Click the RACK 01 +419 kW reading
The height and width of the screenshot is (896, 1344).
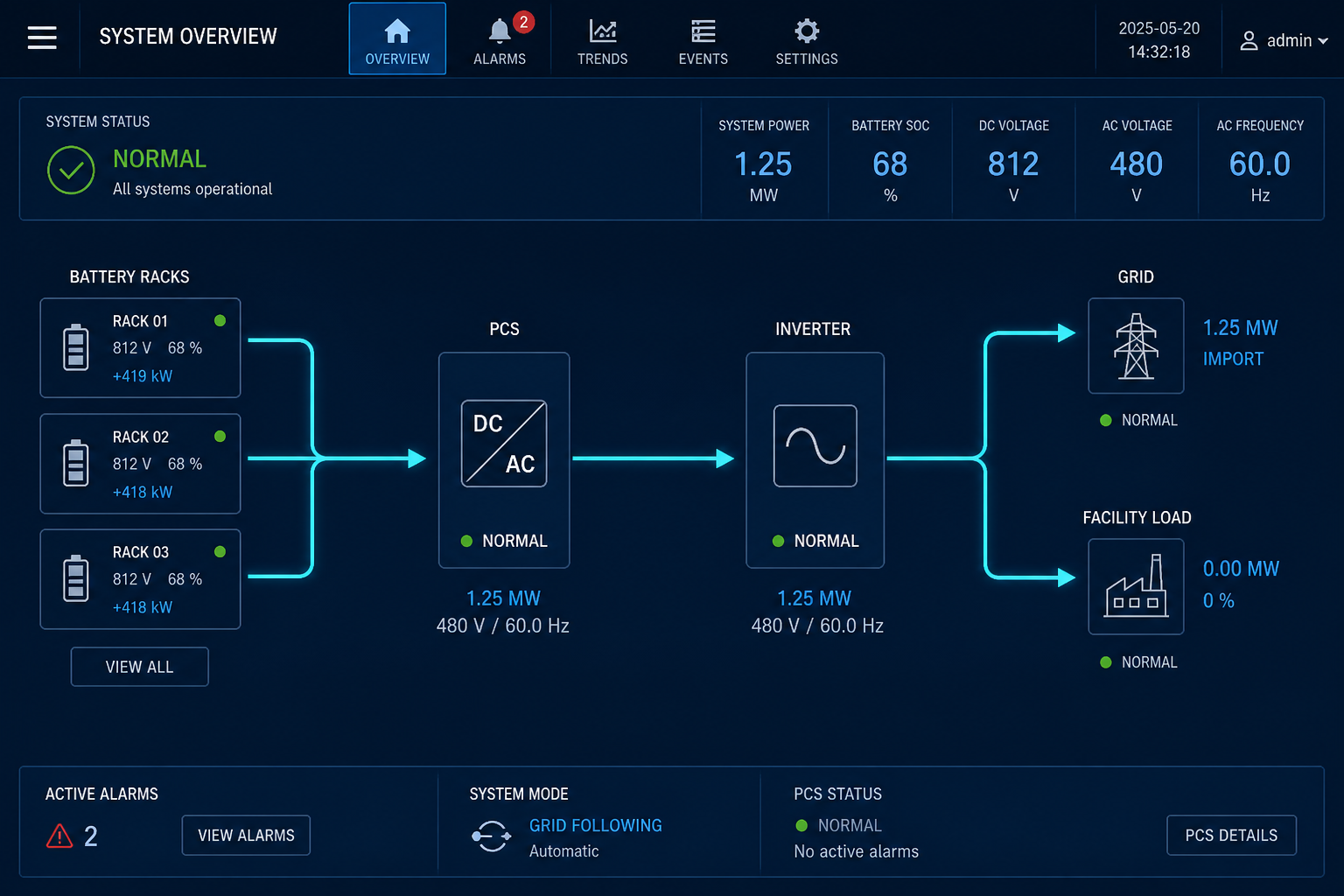pos(143,376)
